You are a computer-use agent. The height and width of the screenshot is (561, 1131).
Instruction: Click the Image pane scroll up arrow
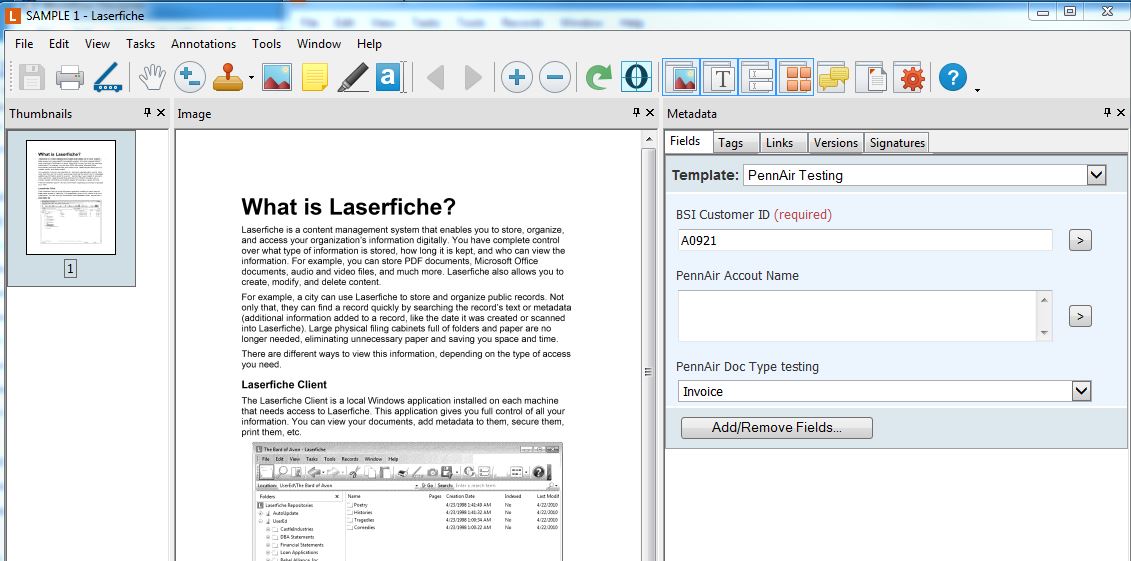[x=648, y=140]
